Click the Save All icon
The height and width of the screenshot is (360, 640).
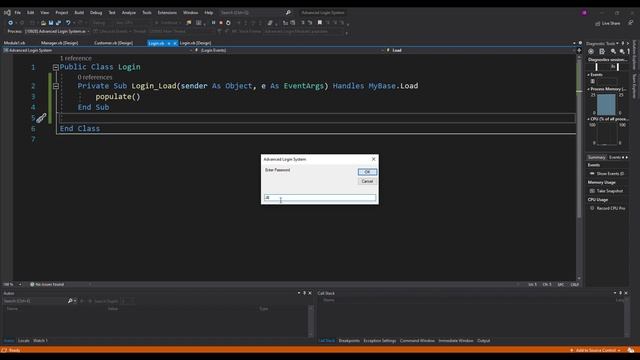tap(58, 23)
